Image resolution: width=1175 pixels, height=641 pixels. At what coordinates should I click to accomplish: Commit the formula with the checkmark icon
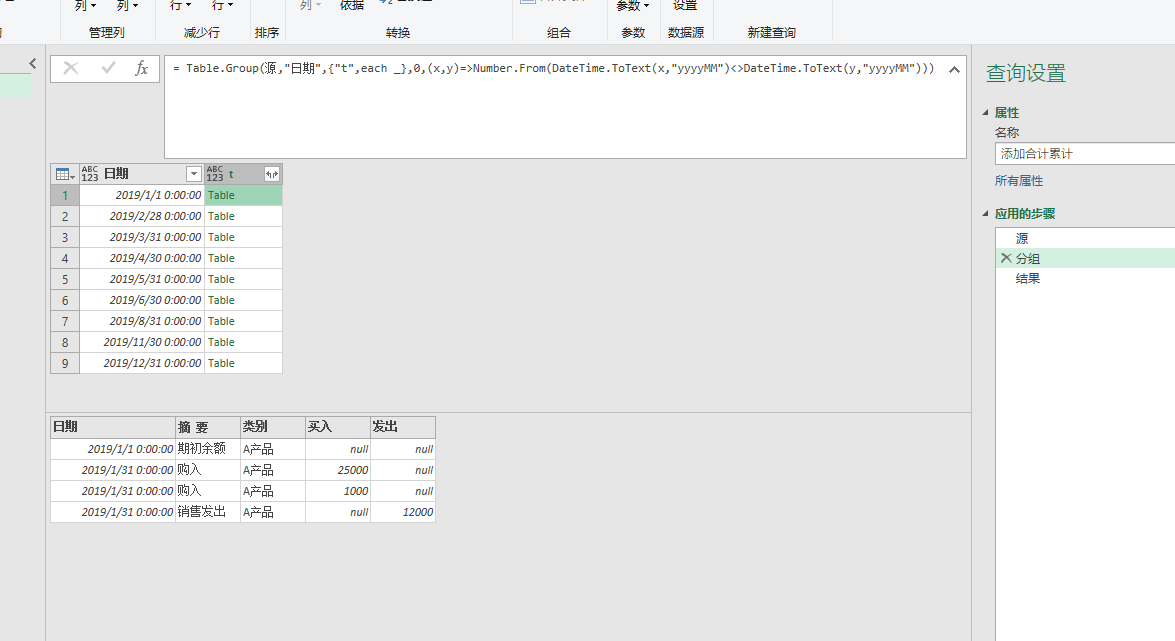point(107,69)
